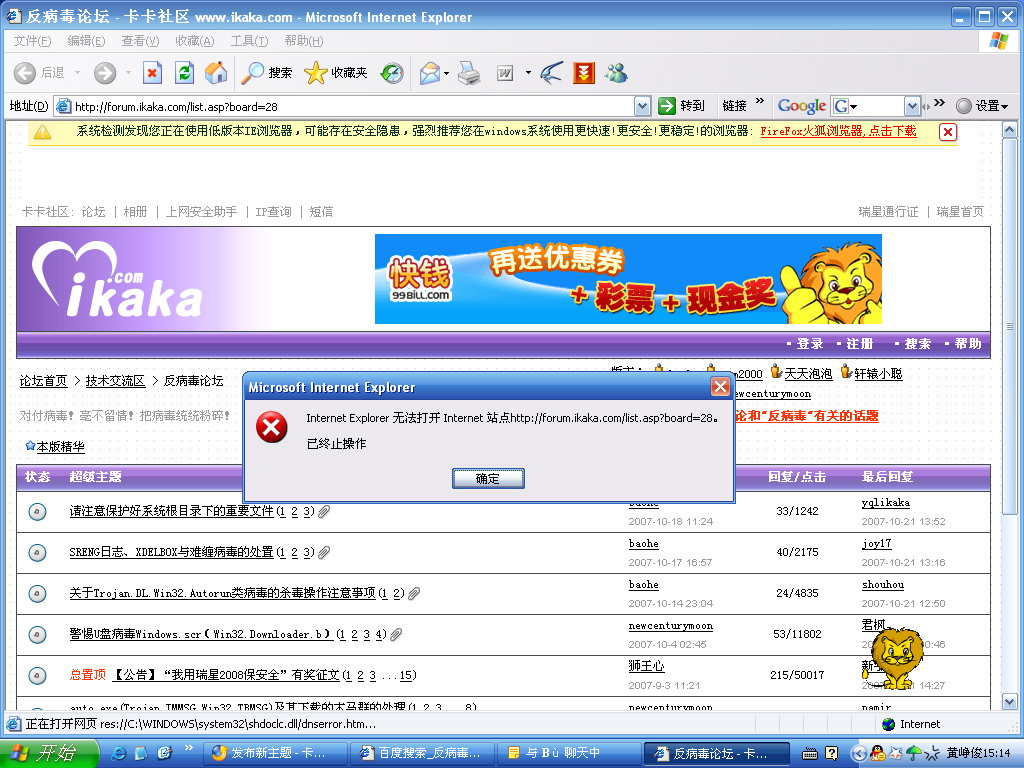Screen dimensions: 1024x768
Task: Click the IE quick launch icon in taskbar
Action: point(119,753)
